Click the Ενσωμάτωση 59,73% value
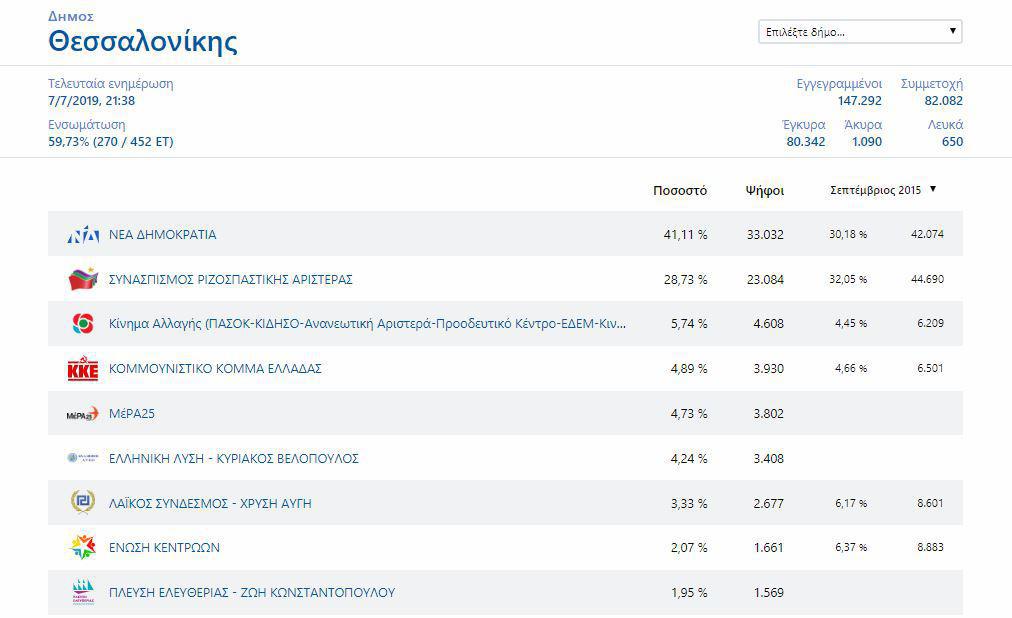The width and height of the screenshot is (1012, 618). 110,142
